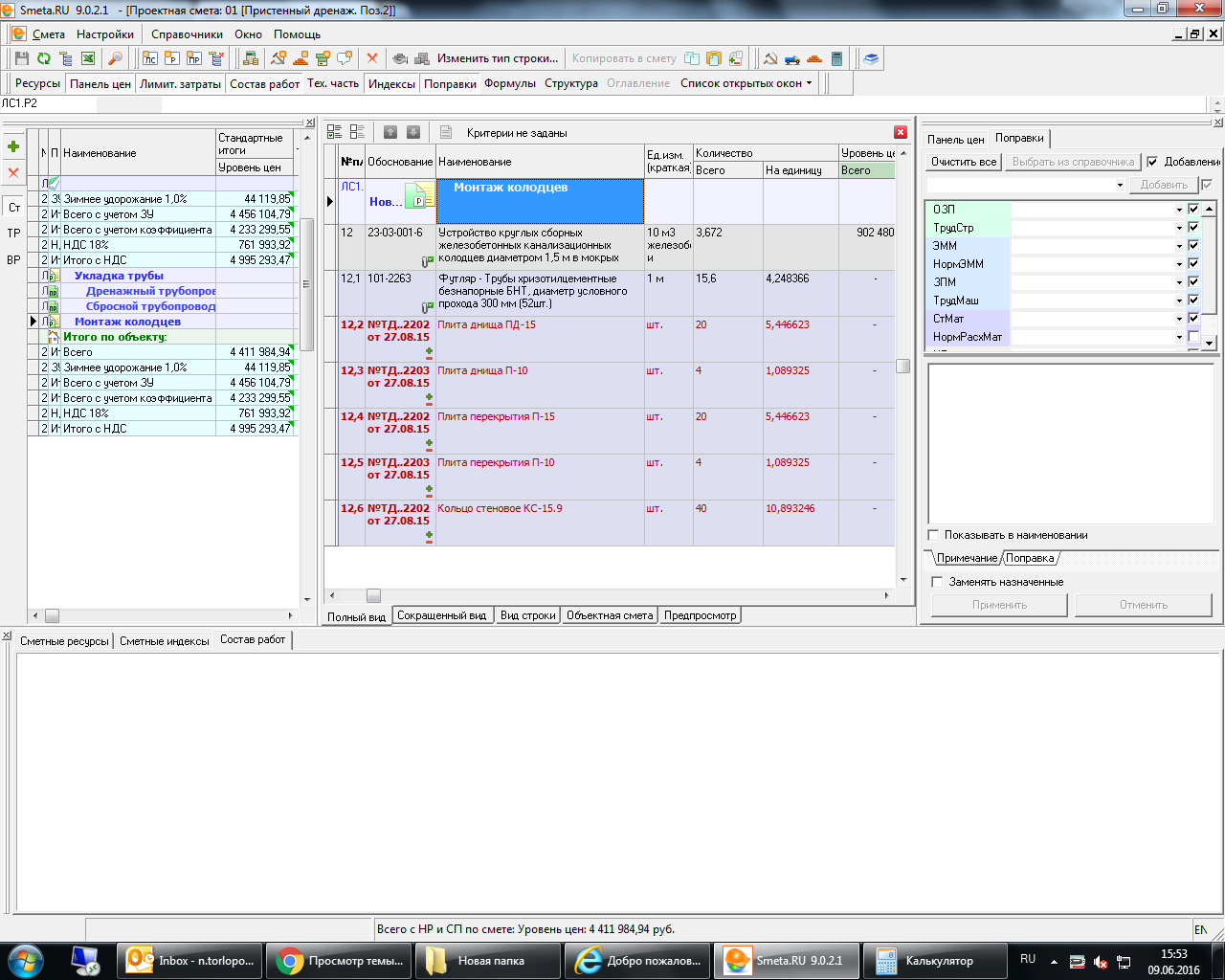The image size is (1225, 980).
Task: Enable Заменять назначенные checkbox
Action: pos(938,582)
